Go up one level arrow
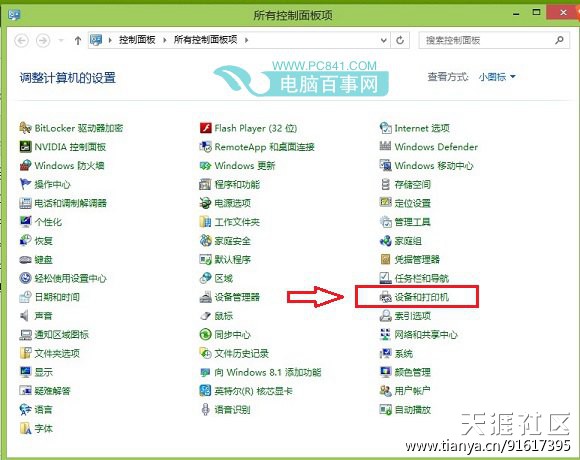 pyautogui.click(x=78, y=40)
